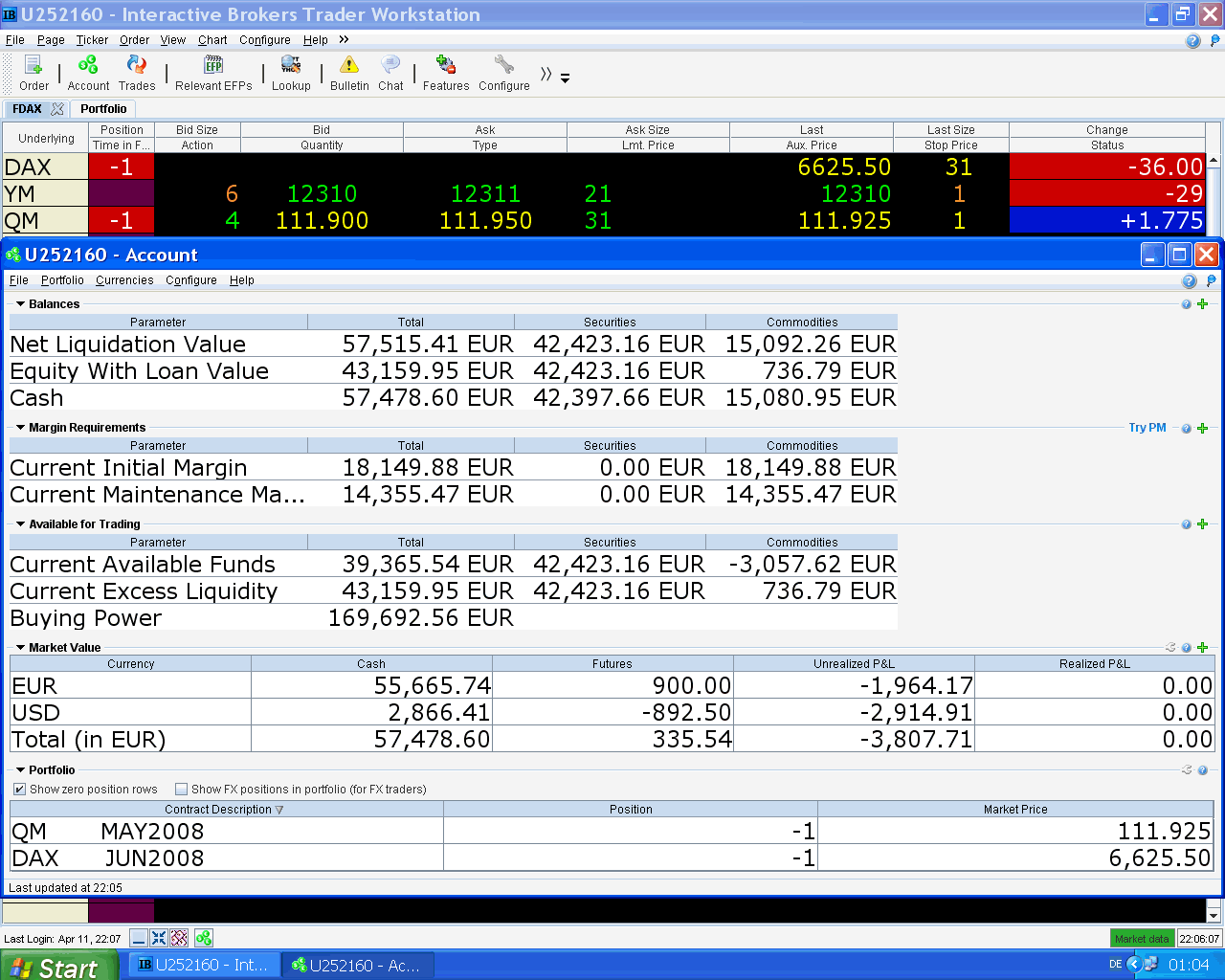Enable Show FX positions in portfolio checkbox
The image size is (1225, 980).
181,790
